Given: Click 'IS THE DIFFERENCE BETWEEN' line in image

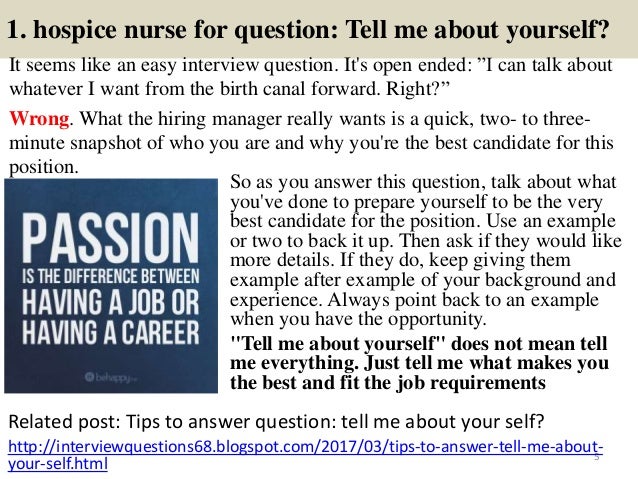Looking at the screenshot, I should (111, 277).
